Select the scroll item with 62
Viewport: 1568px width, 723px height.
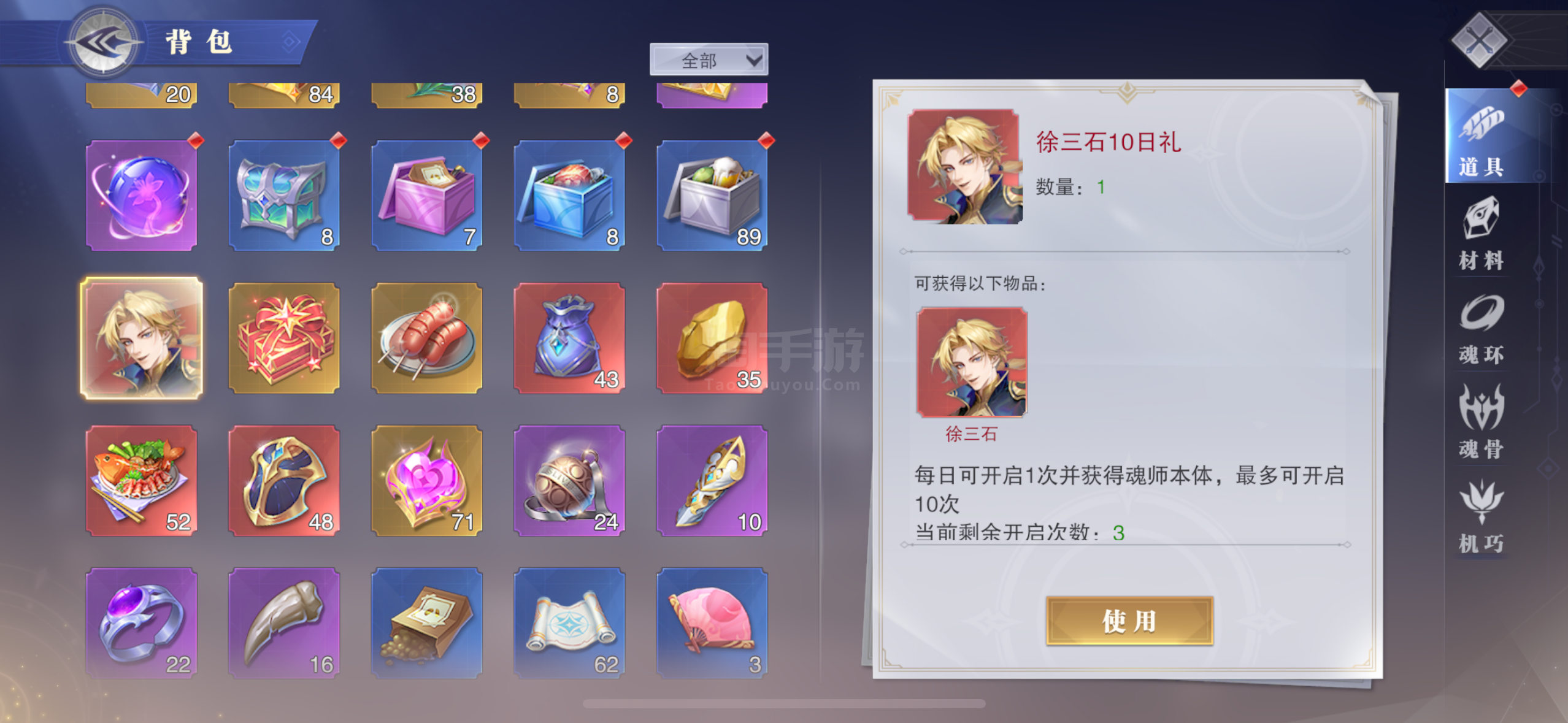569,623
